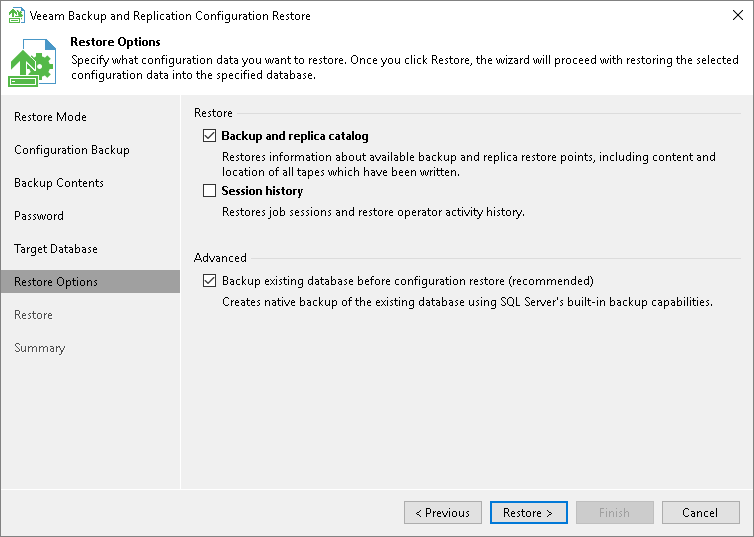
Task: Click the disabled Finish button
Action: coord(614,512)
